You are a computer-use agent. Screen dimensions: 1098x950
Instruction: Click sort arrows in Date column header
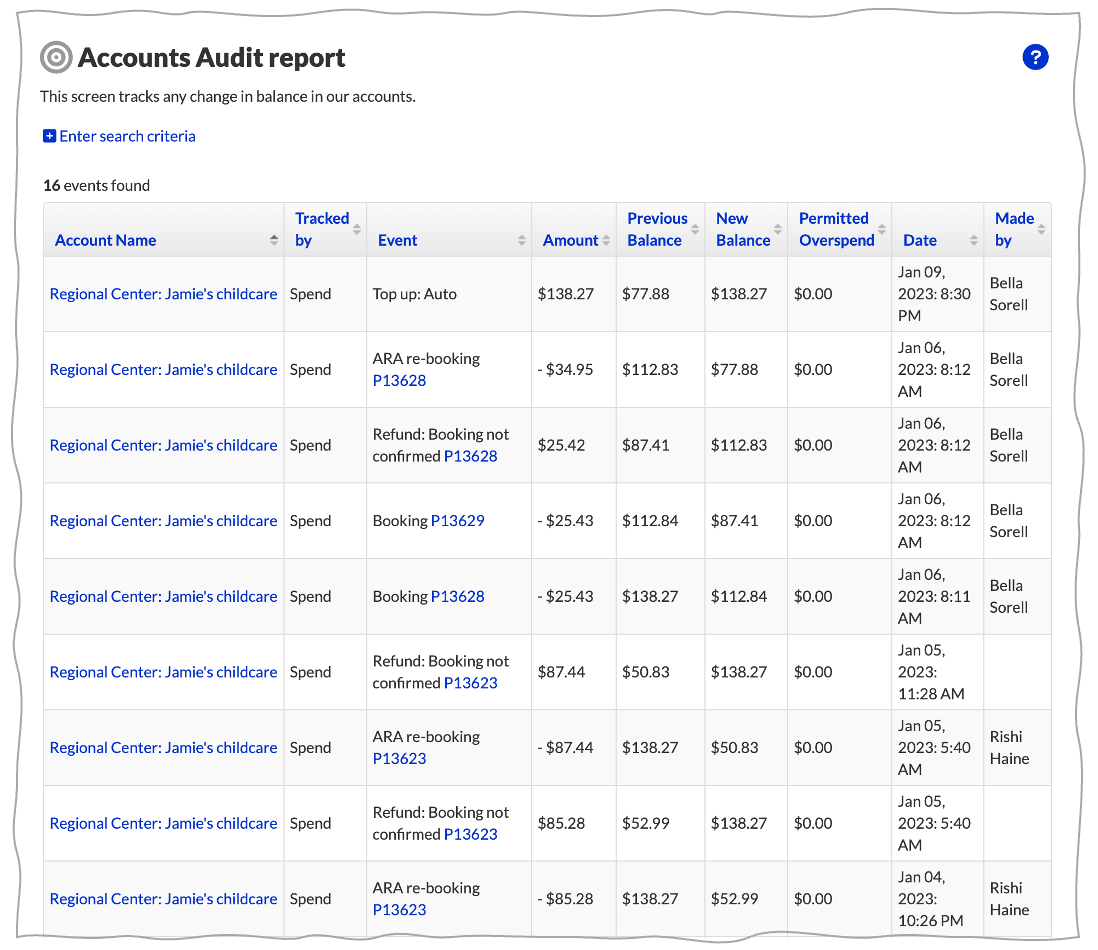pos(973,240)
